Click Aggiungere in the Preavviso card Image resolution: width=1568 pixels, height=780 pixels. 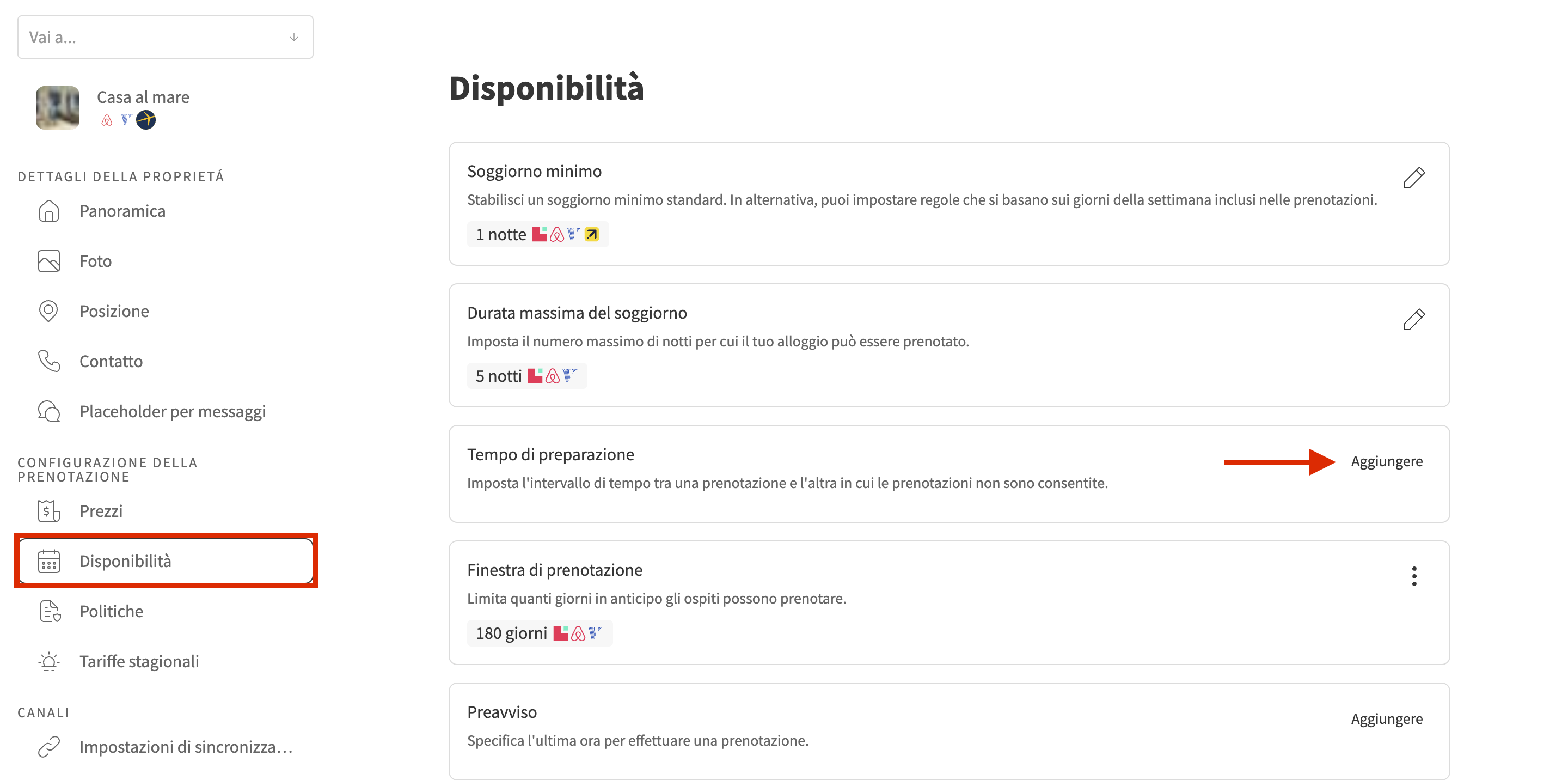tap(1386, 719)
